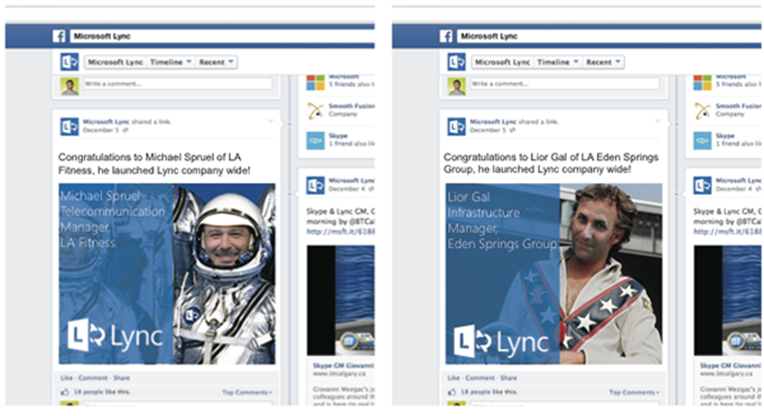Open Skype GM Giovanni article title, Lior Gal screenshot
Image resolution: width=764 pixels, height=416 pixels.
[730, 365]
